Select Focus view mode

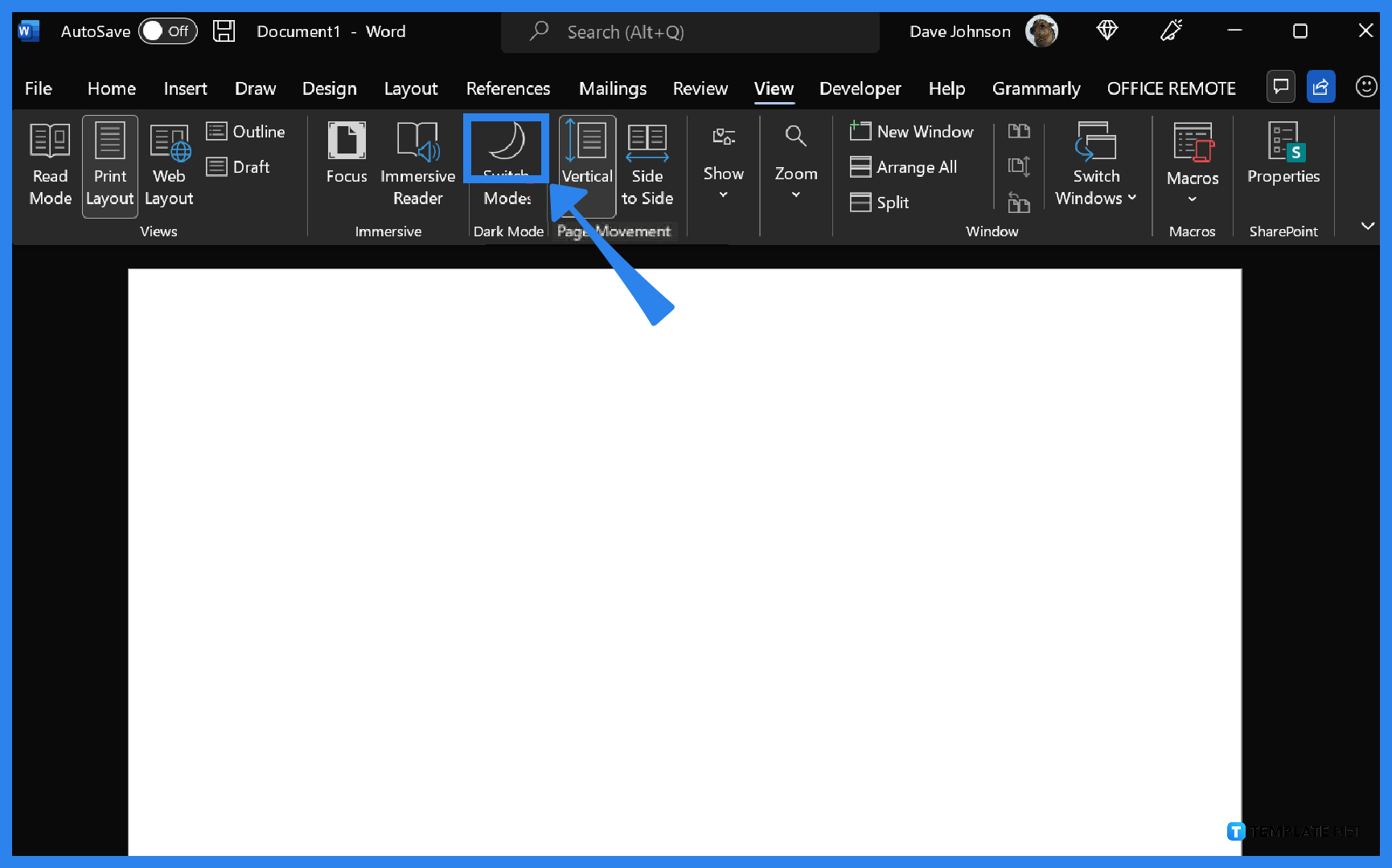point(346,157)
